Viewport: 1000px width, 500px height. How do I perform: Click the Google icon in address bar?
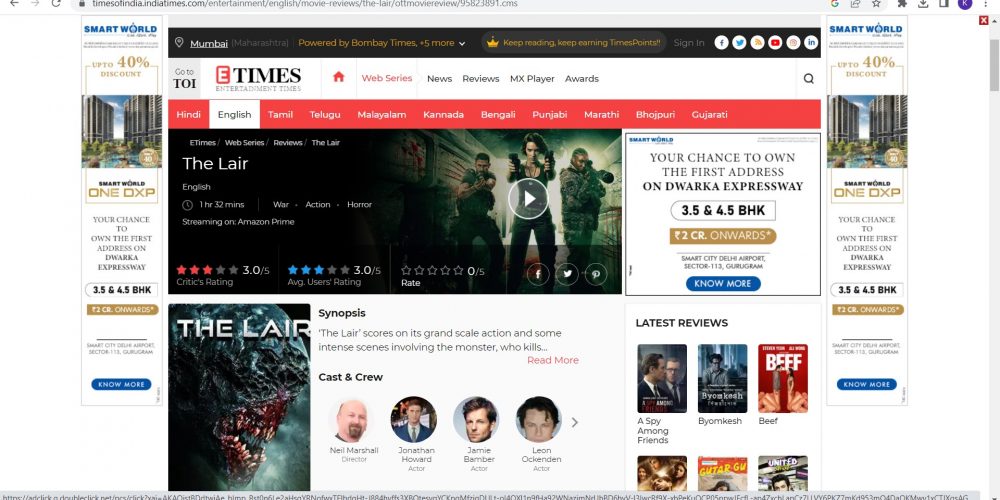[x=834, y=3]
